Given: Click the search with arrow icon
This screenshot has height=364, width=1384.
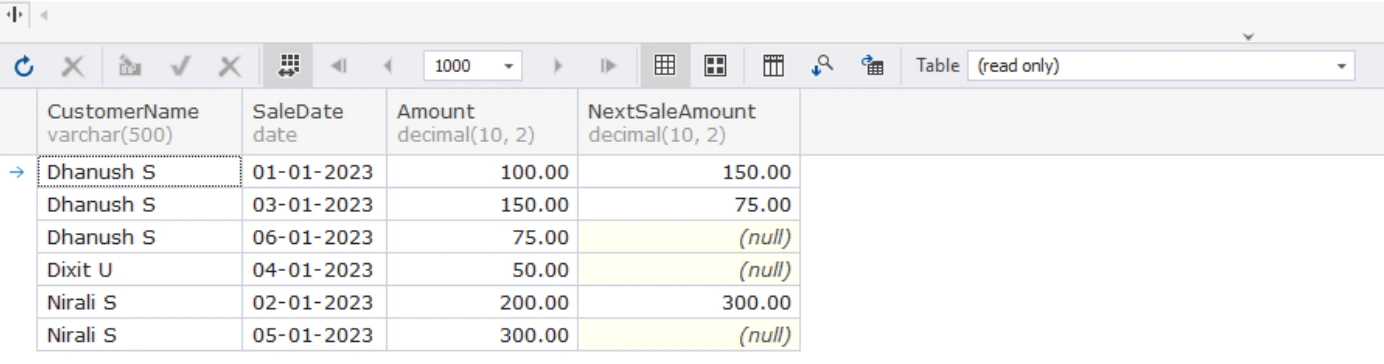Looking at the screenshot, I should (822, 66).
